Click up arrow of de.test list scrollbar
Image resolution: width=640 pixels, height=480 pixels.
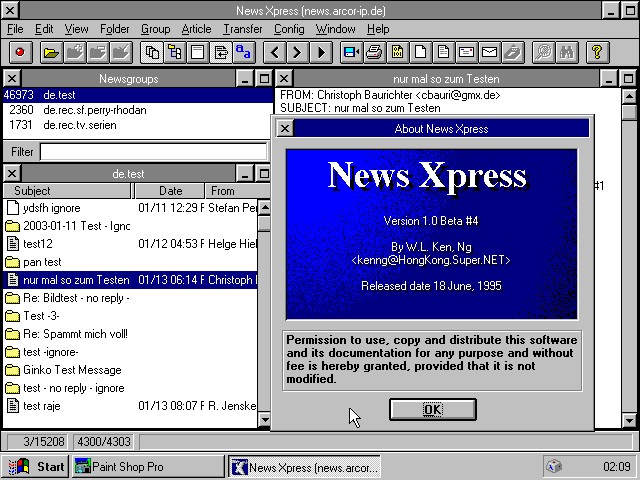tap(264, 208)
